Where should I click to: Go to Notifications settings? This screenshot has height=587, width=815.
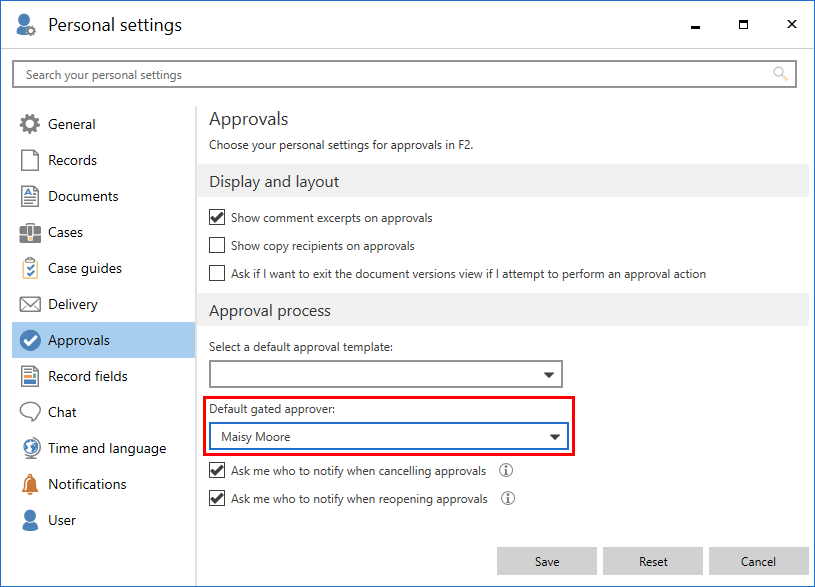click(103, 484)
